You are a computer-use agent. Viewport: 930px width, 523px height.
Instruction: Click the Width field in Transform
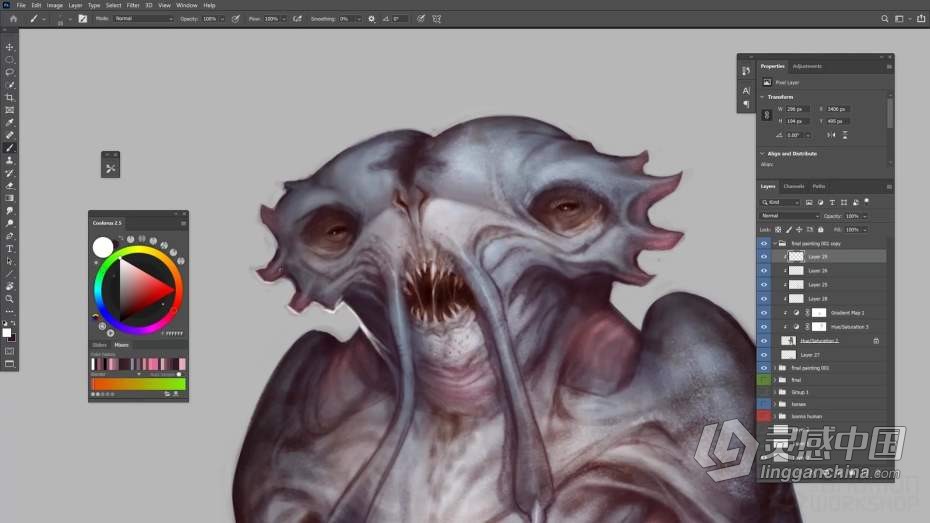tap(797, 109)
